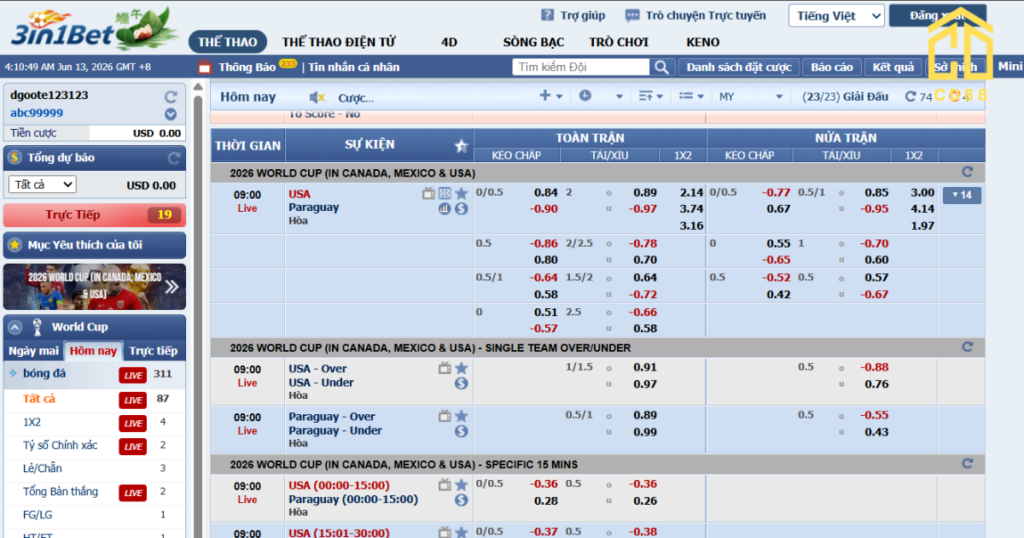Click the search magnifier icon
Viewport: 1024px width, 538px height.
662,67
